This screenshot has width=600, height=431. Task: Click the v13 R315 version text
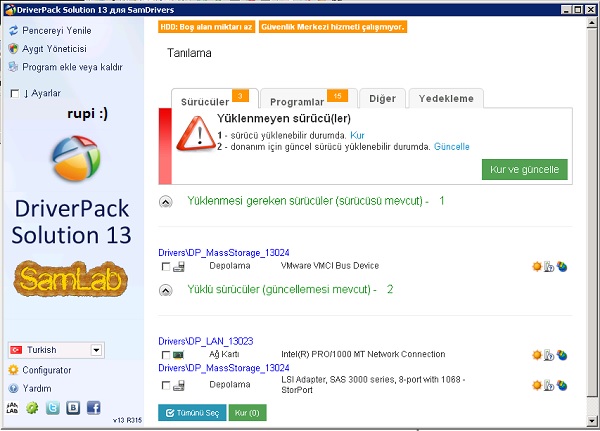[127, 420]
